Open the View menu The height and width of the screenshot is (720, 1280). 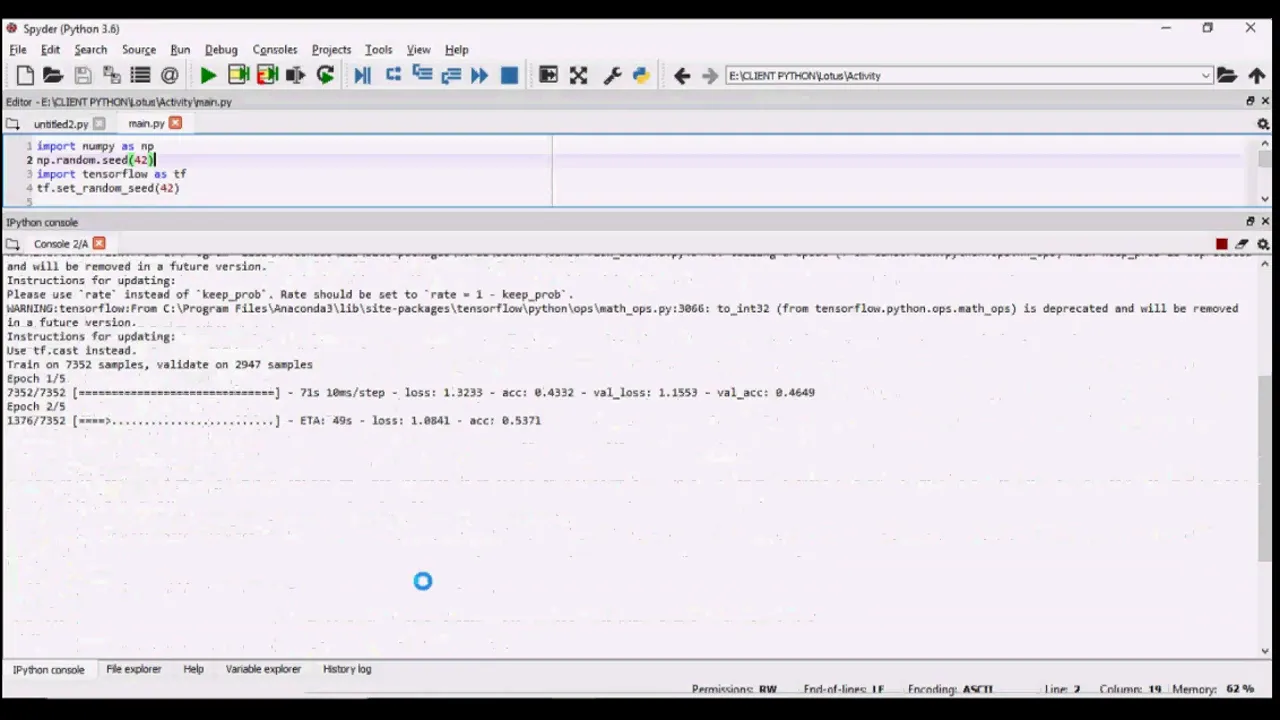[x=418, y=49]
